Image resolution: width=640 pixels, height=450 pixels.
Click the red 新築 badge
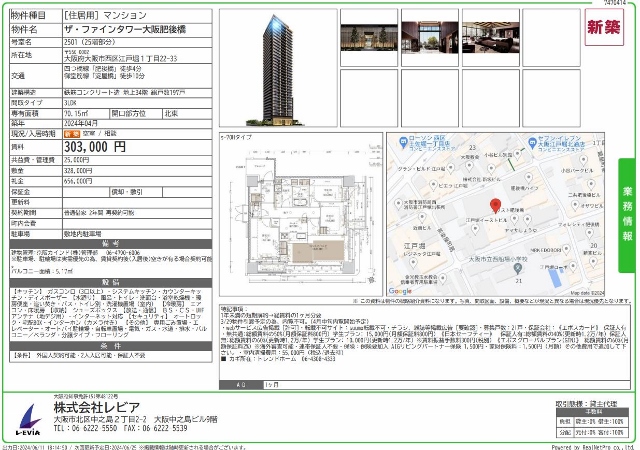tap(604, 27)
